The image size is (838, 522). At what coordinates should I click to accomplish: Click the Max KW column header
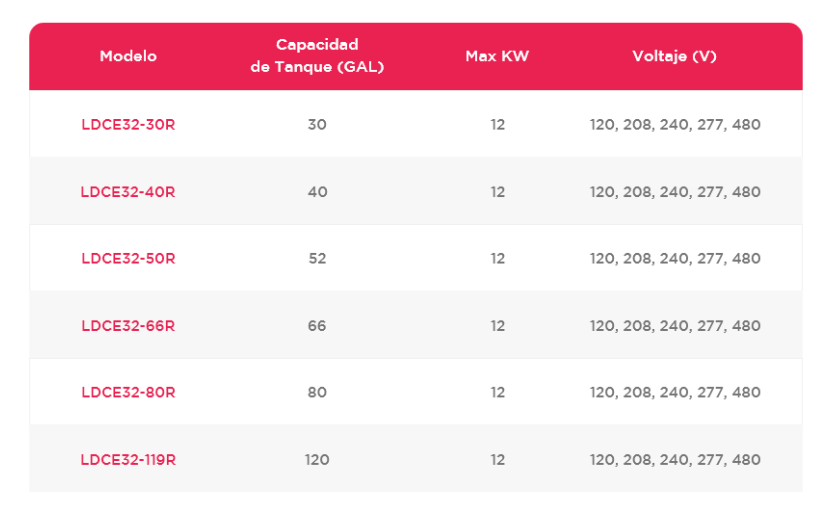[497, 56]
